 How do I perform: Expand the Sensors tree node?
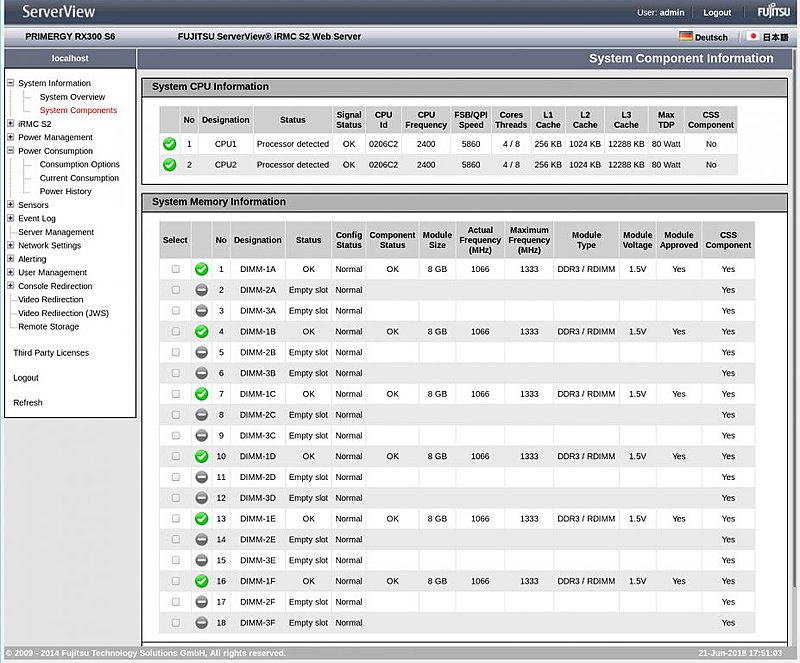click(x=10, y=205)
